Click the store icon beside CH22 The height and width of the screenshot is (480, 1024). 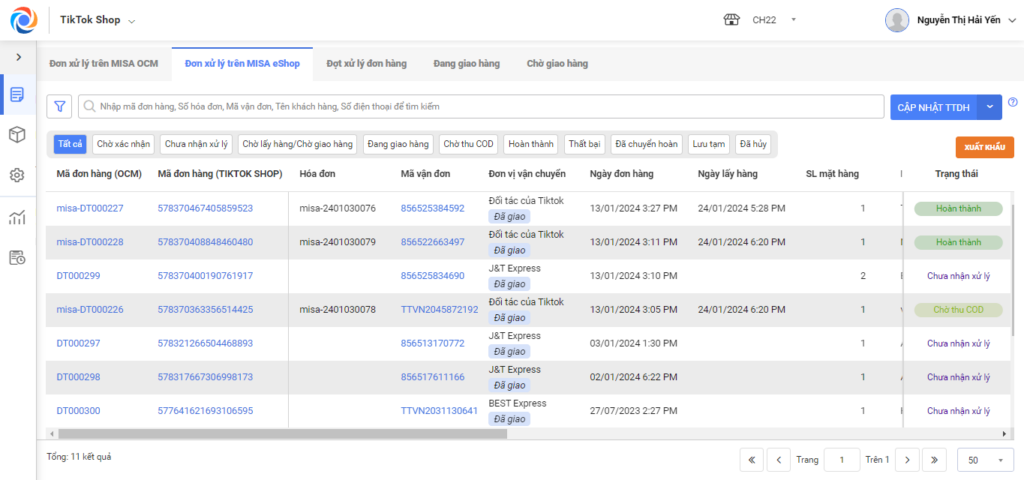731,20
